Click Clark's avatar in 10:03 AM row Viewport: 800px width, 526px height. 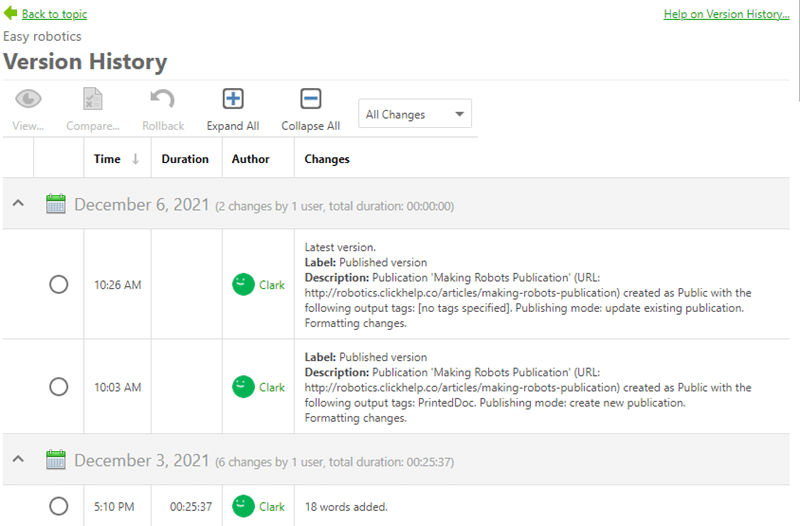pos(243,387)
